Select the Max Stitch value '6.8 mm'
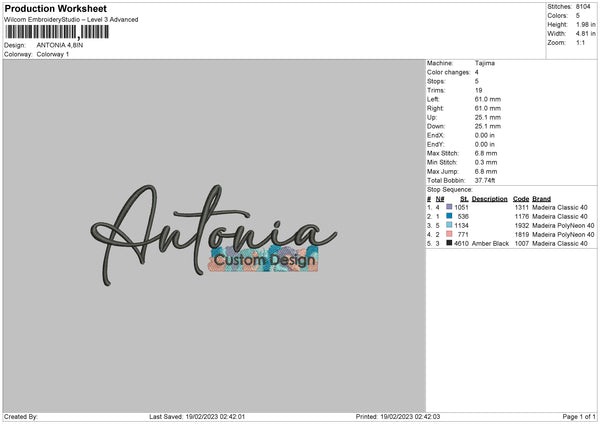600x424 pixels. 486,153
